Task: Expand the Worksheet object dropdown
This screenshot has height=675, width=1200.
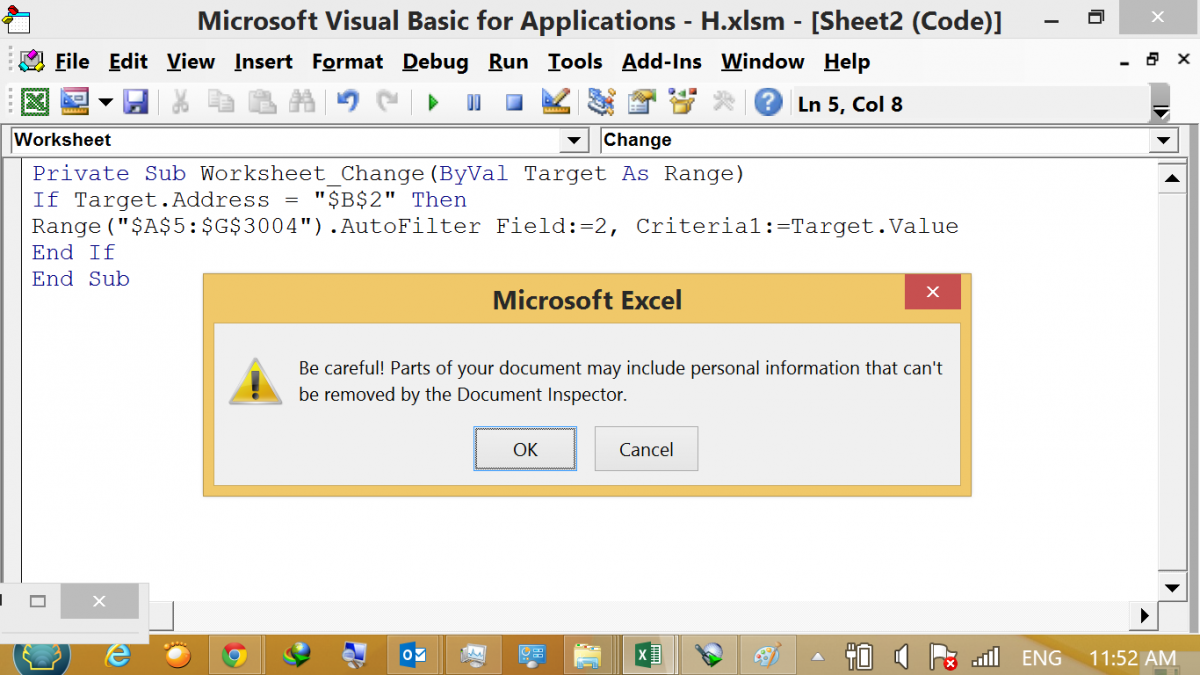Action: click(575, 141)
